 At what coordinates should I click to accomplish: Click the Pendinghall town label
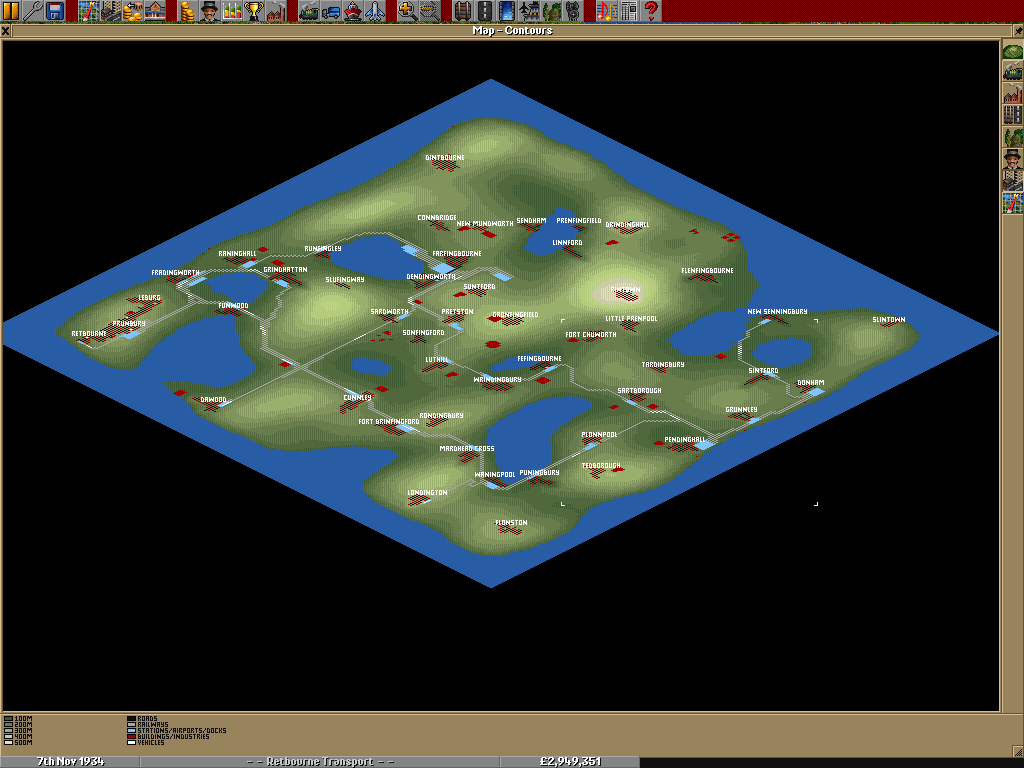coord(685,440)
